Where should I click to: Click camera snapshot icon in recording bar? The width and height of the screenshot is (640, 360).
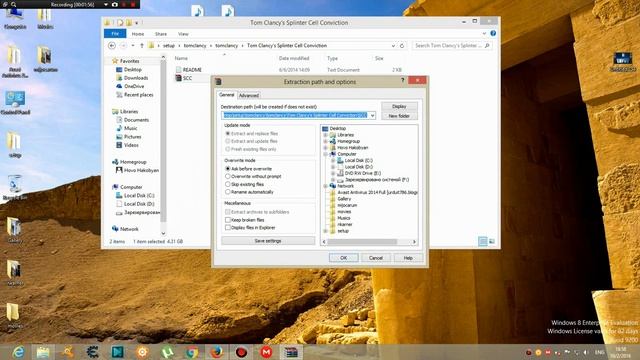click(115, 4)
